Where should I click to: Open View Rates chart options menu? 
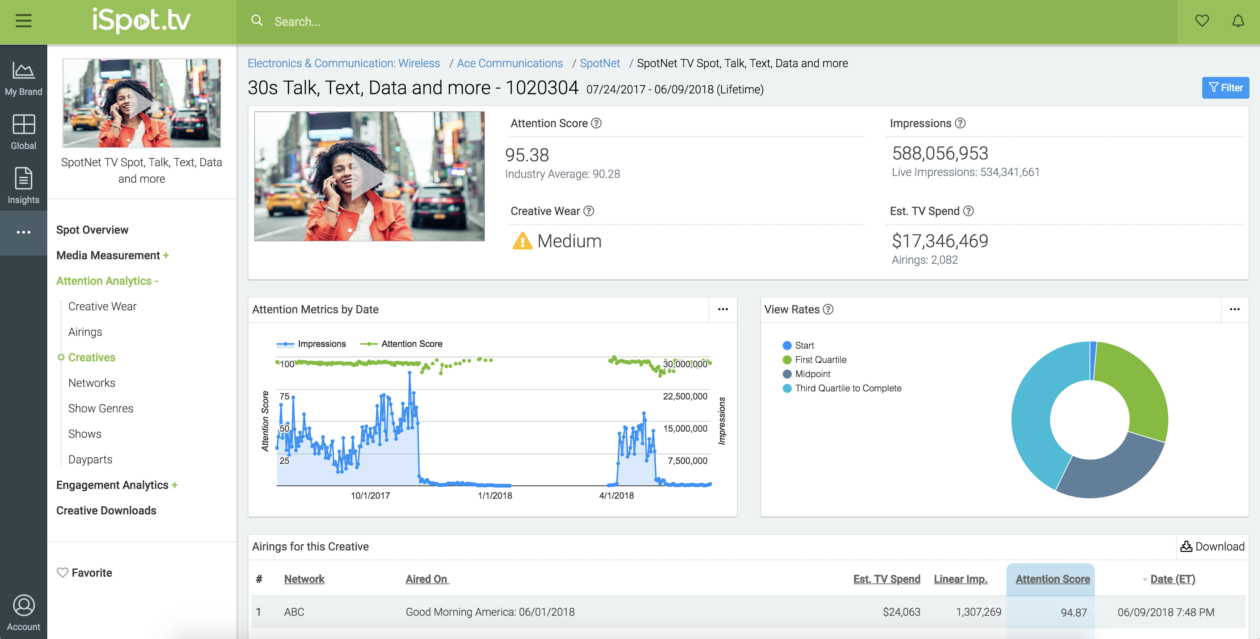[x=1235, y=310]
